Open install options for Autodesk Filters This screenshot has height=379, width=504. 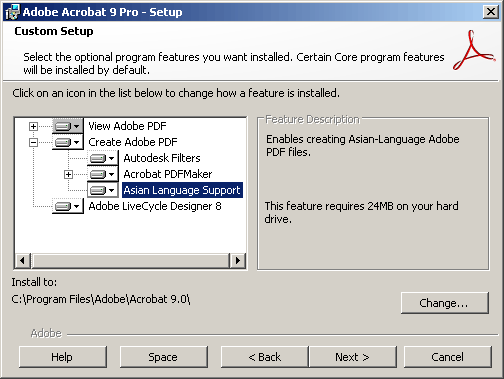tap(103, 158)
